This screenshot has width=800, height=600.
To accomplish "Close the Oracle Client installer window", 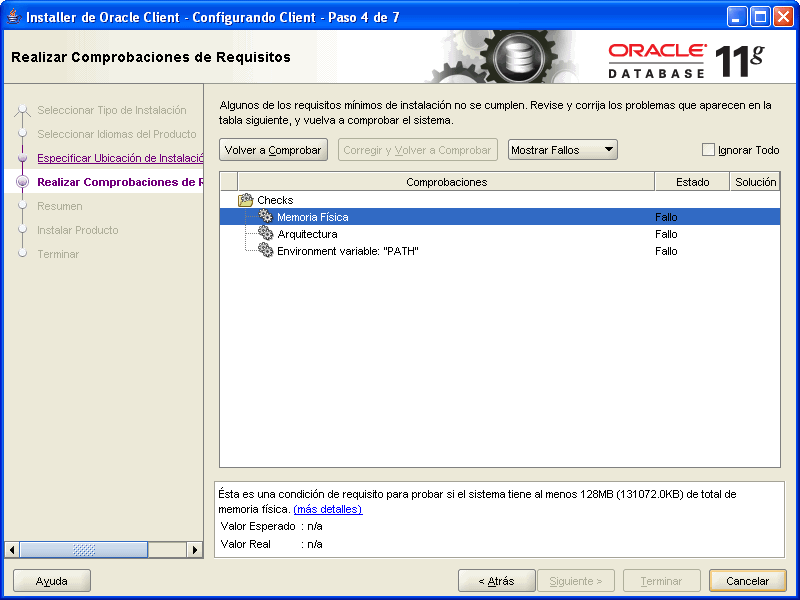I will [783, 17].
